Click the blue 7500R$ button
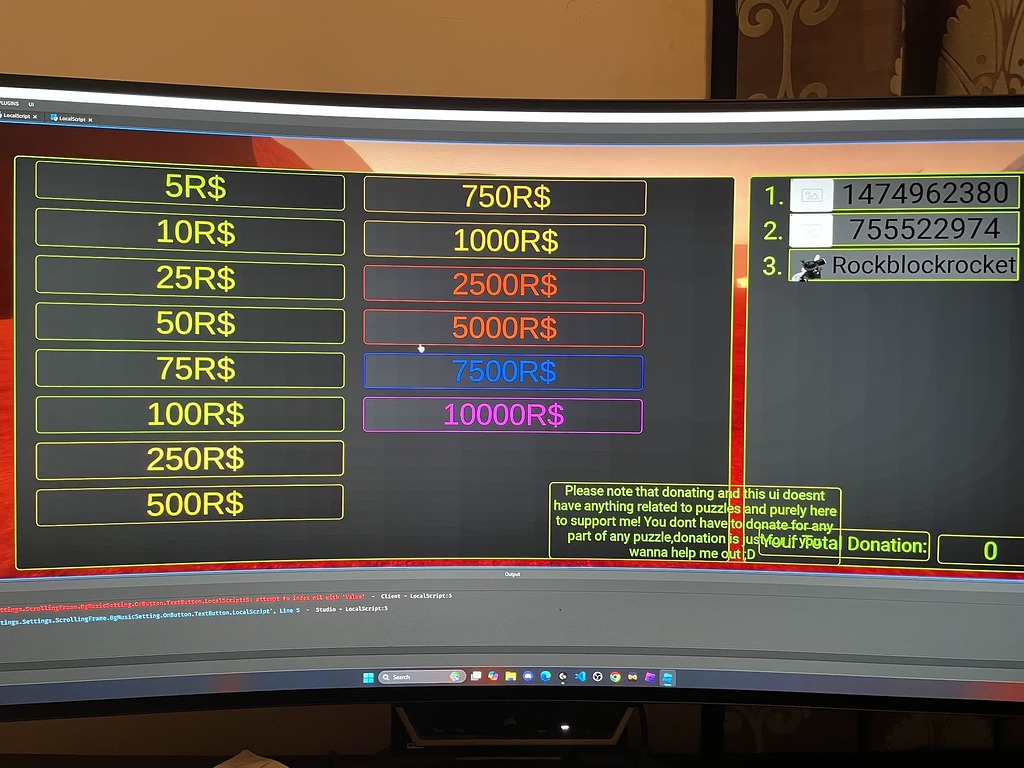Viewport: 1024px width, 768px height. pos(503,372)
